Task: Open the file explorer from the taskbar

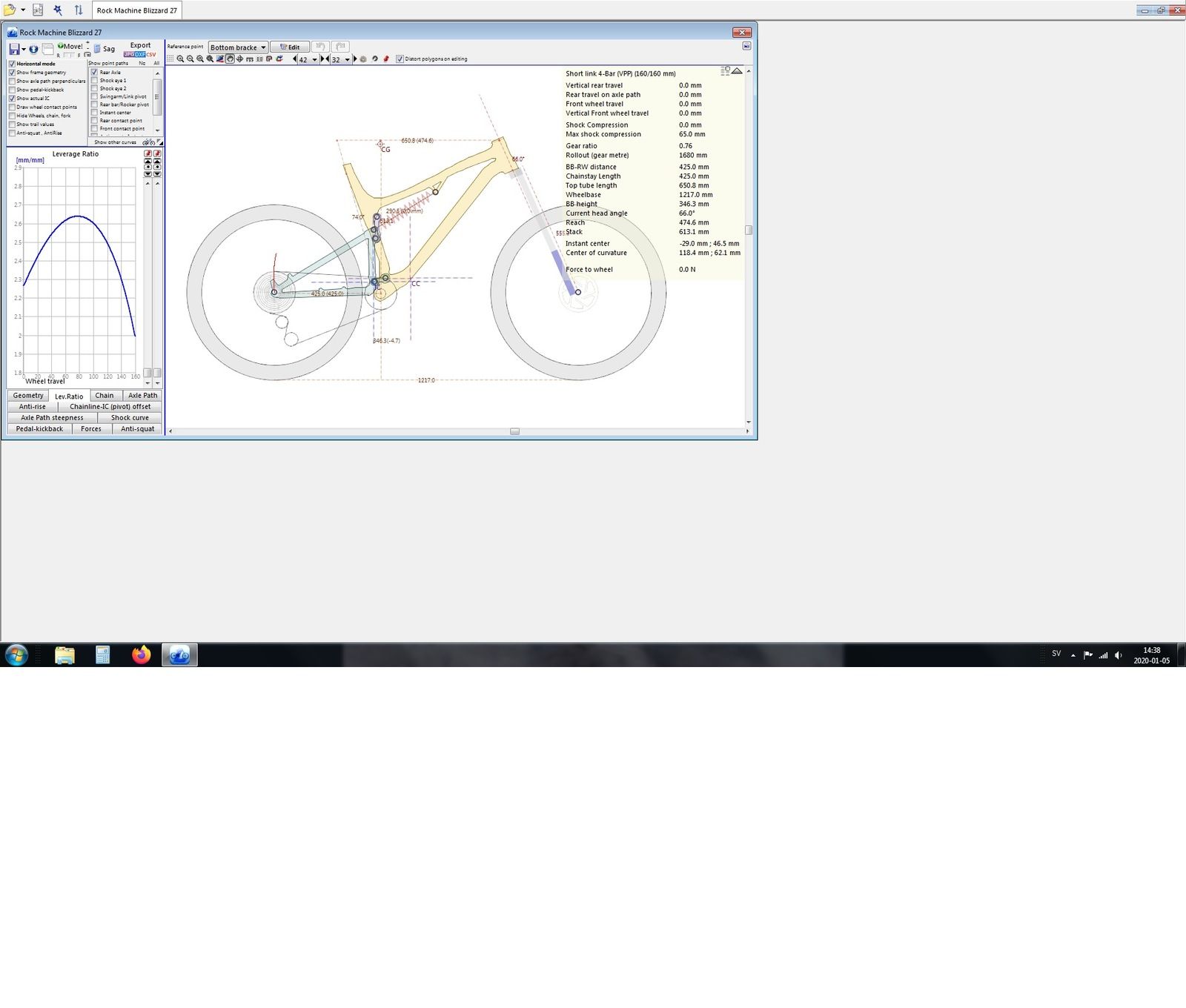Action: coord(64,654)
